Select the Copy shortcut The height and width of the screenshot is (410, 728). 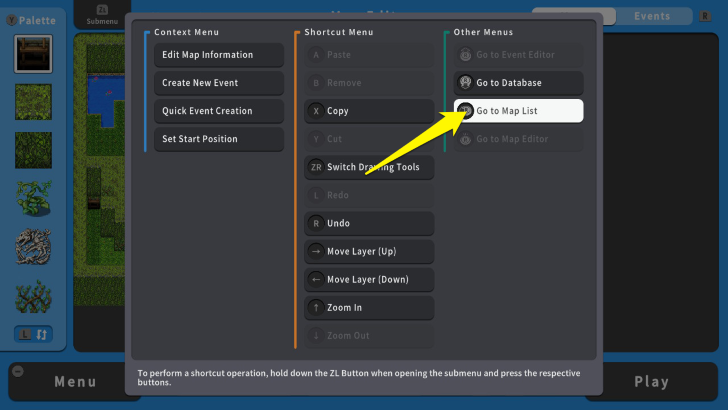[369, 111]
